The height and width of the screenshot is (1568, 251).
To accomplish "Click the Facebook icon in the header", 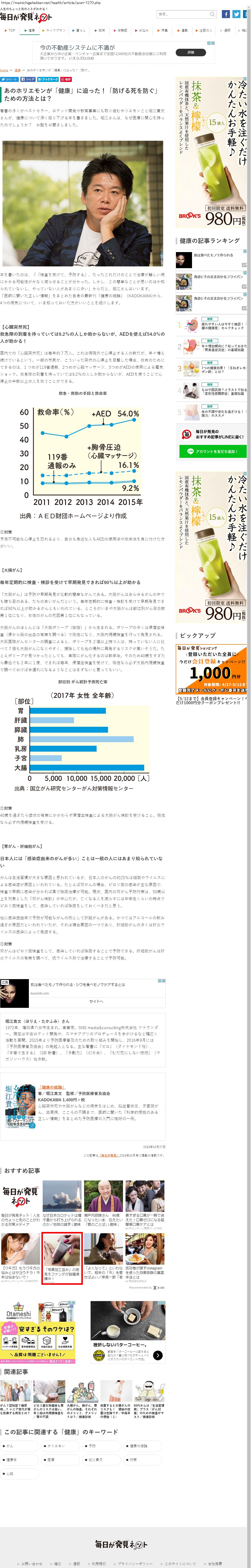I will coord(225,14).
